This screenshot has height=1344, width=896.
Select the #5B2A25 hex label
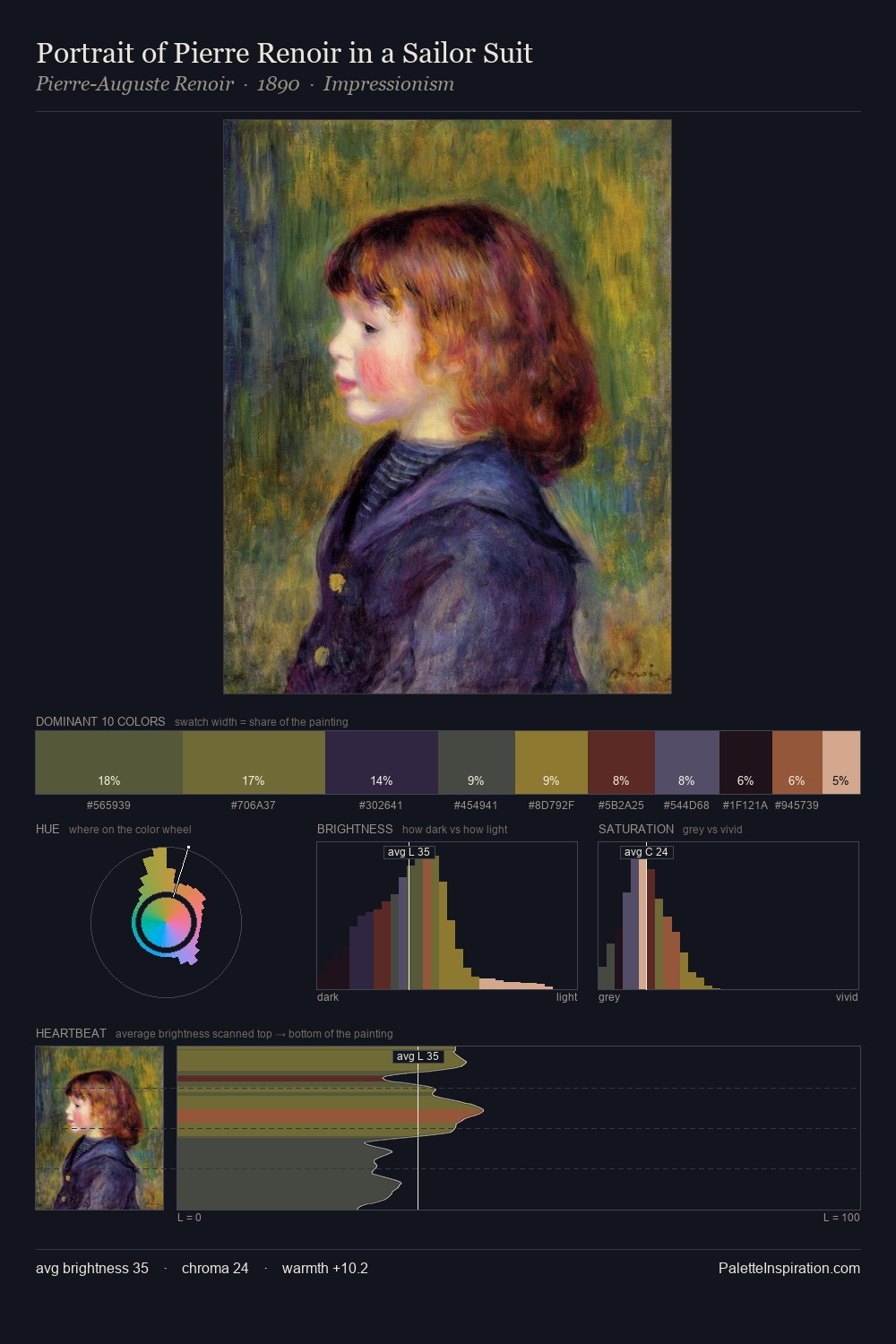621,806
